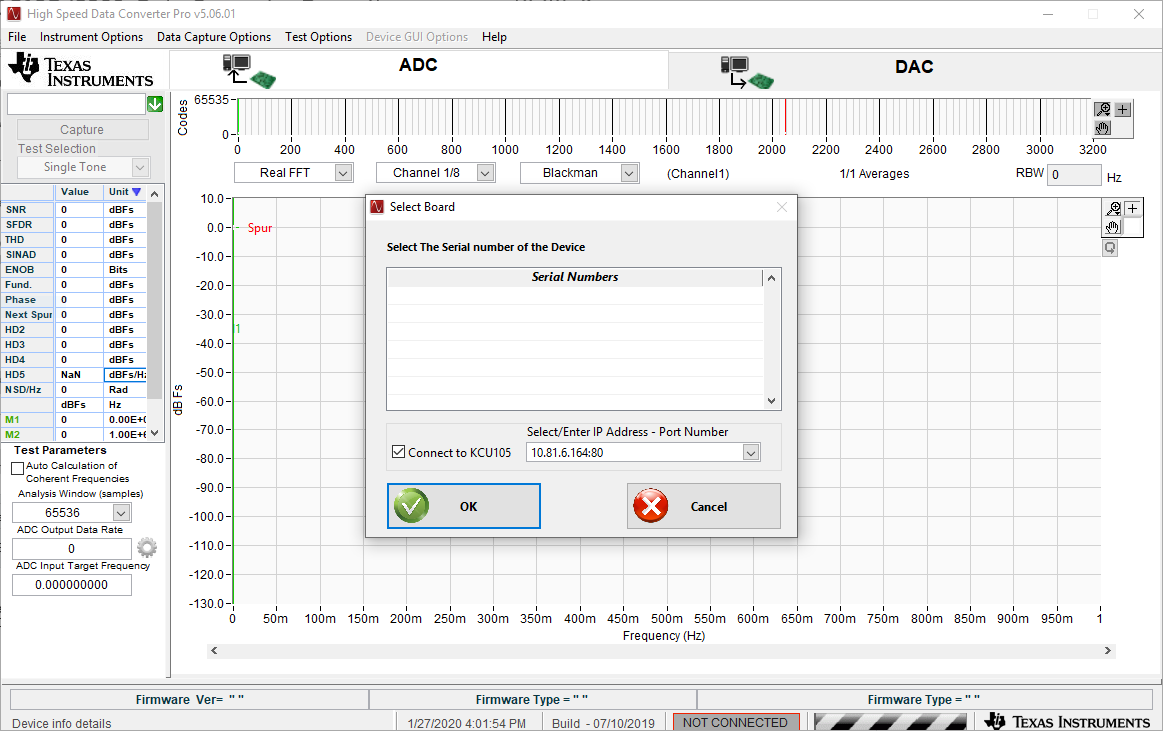Select zoom tool on Codes graph
Viewport: 1163px width, 731px height.
pyautogui.click(x=1104, y=109)
